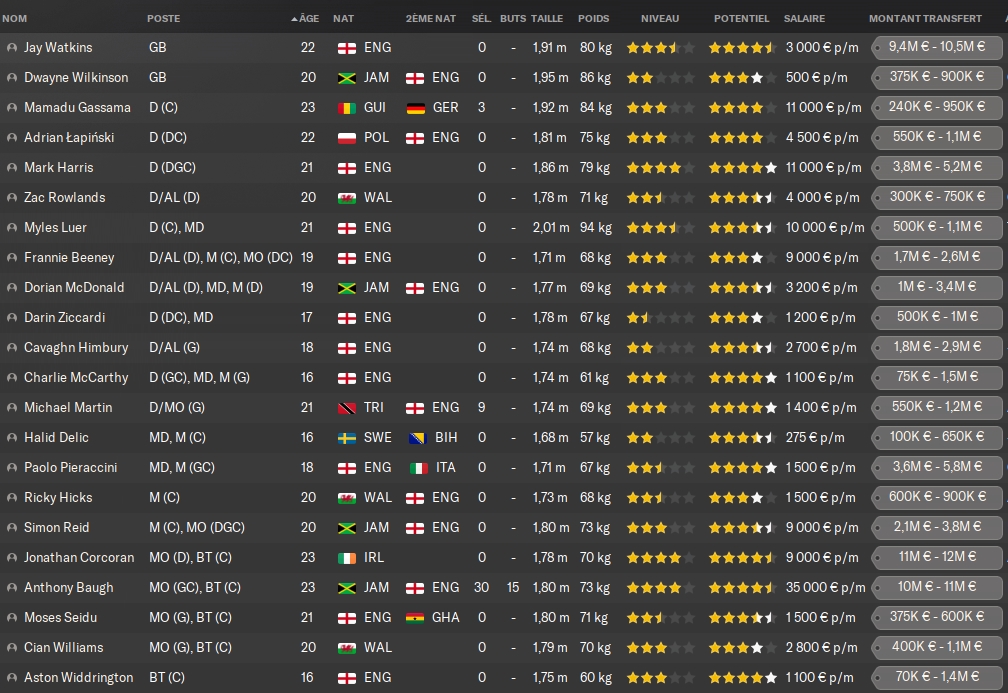Click Ireland flag for Jonathan Corcoran

[347, 558]
